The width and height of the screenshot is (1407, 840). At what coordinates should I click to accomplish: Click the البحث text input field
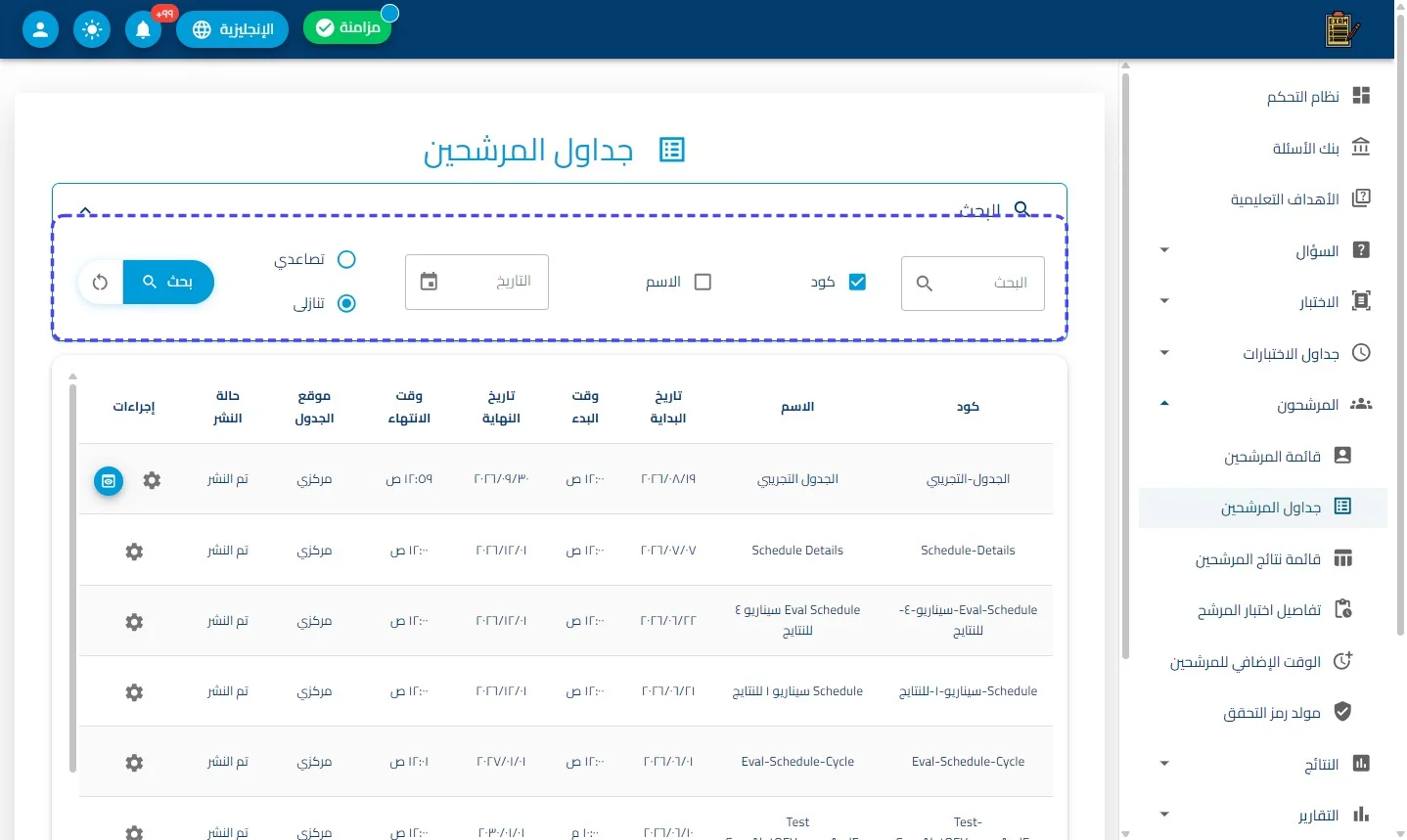973,284
